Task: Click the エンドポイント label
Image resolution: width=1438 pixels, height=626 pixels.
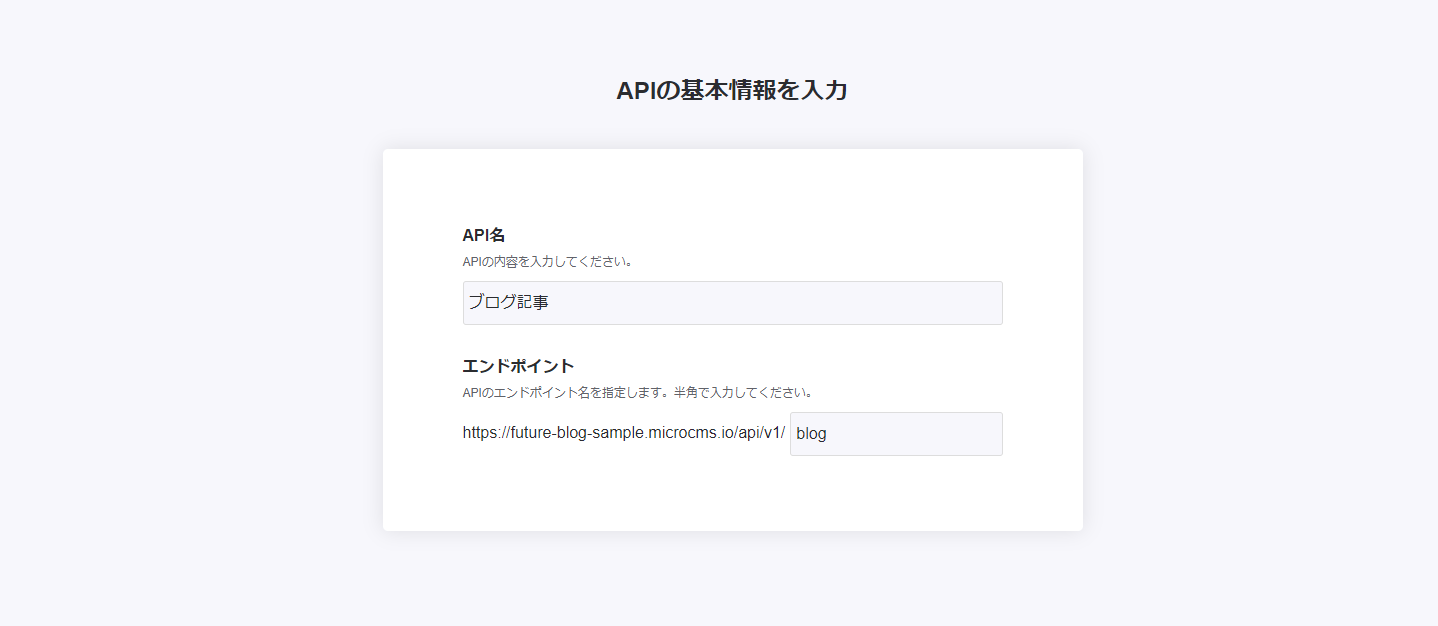Action: [518, 366]
